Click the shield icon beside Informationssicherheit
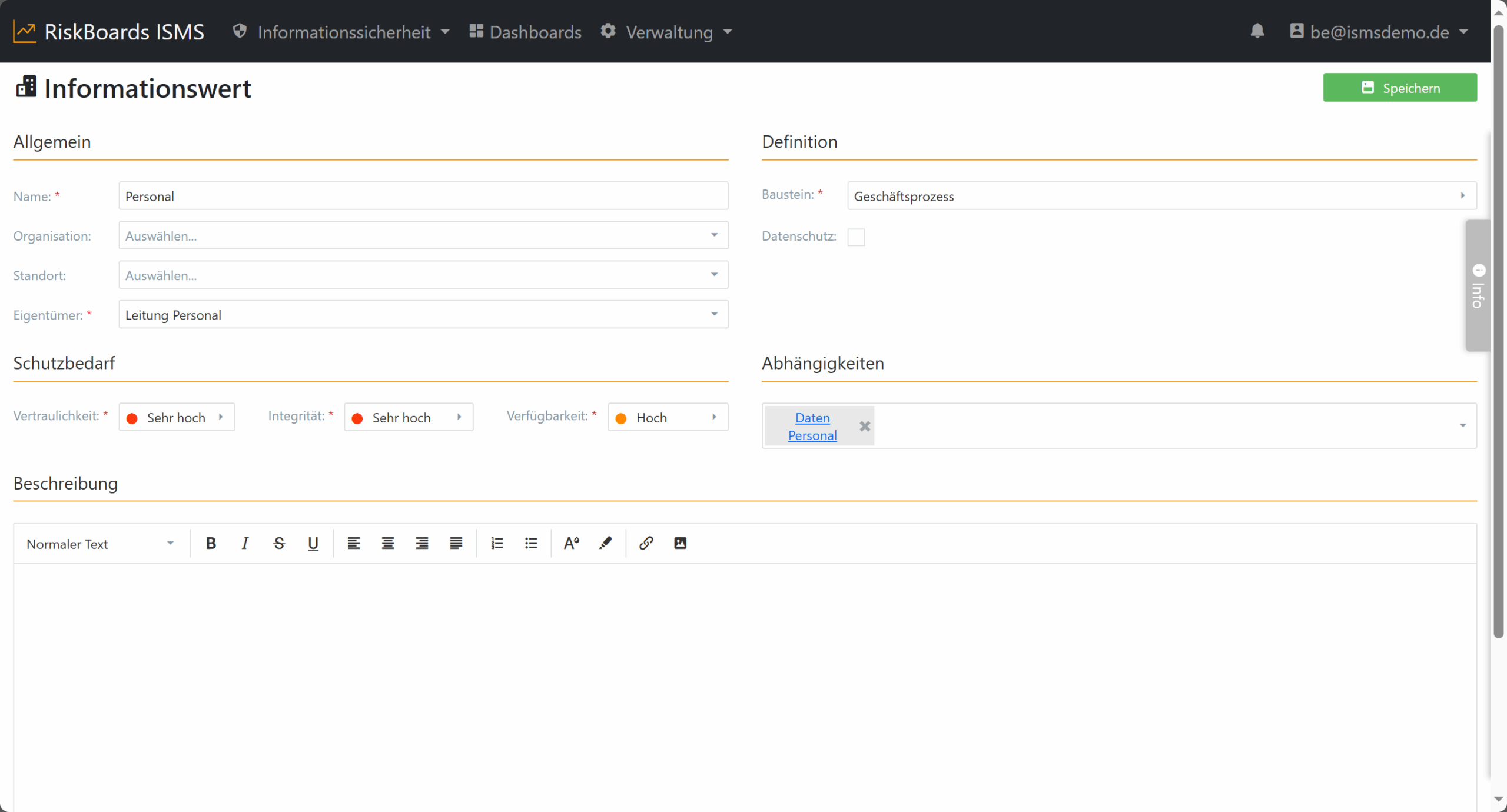This screenshot has height=812, width=1507. (x=240, y=31)
